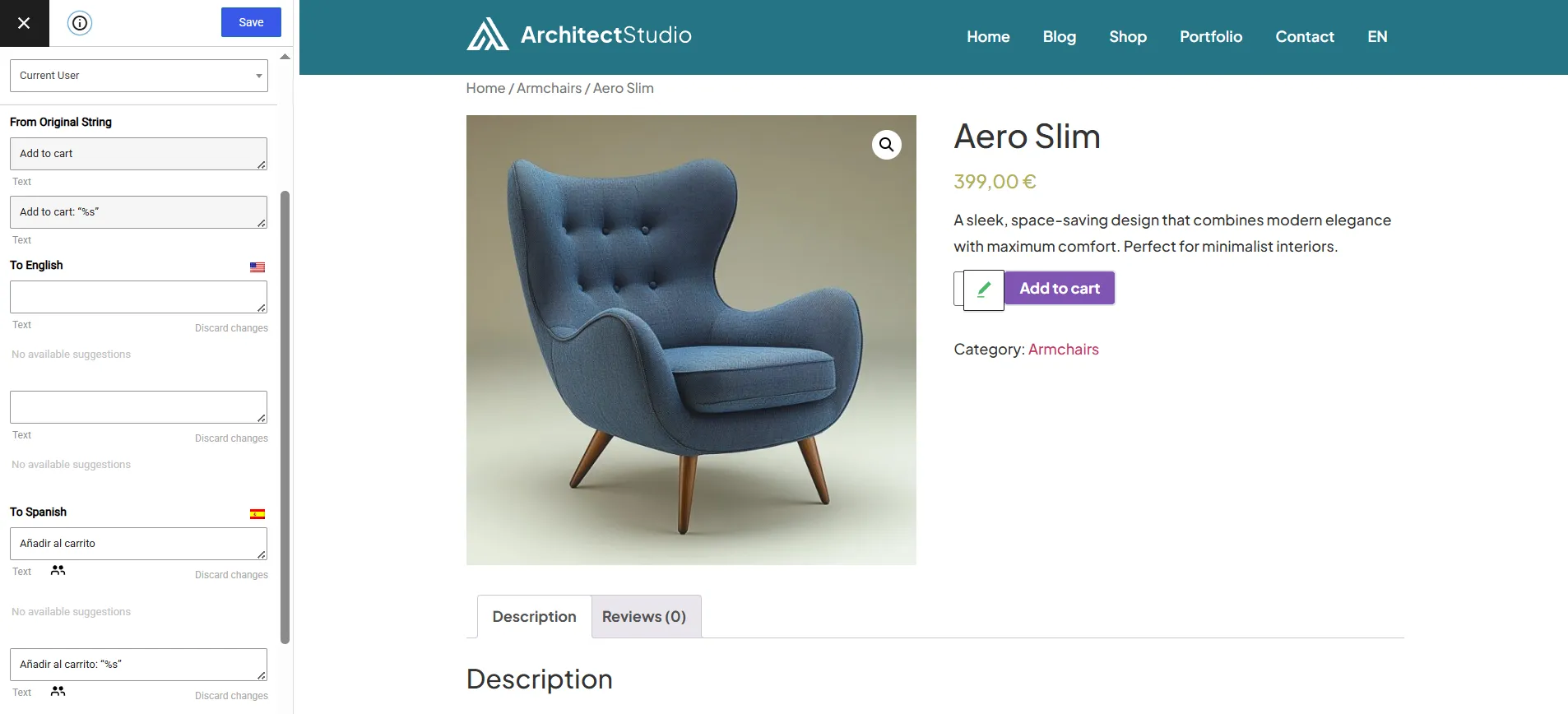The width and height of the screenshot is (1568, 714).
Task: Click the users icon under Añadir al carrito
Action: click(58, 570)
